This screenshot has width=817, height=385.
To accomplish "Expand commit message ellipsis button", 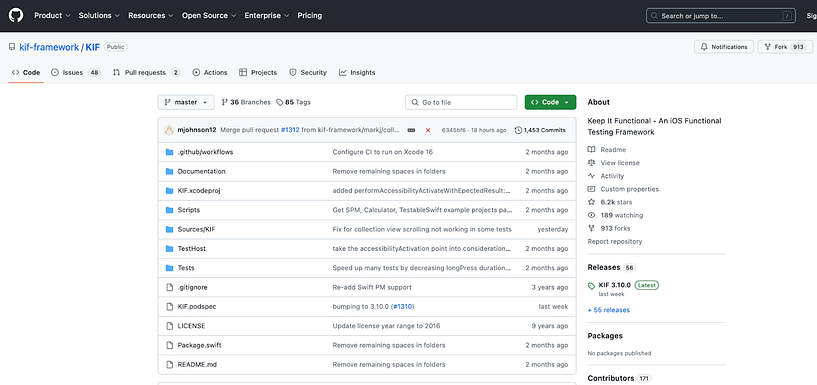I will (411, 130).
